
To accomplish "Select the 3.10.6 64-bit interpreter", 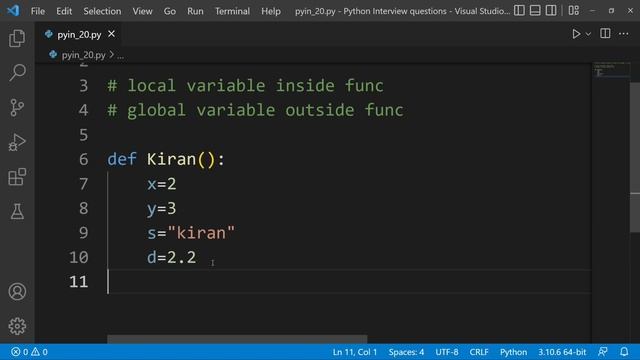I will [562, 352].
